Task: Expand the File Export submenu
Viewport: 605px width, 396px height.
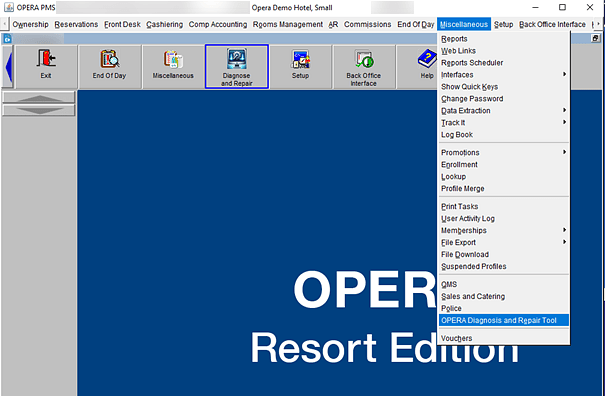Action: tap(504, 242)
